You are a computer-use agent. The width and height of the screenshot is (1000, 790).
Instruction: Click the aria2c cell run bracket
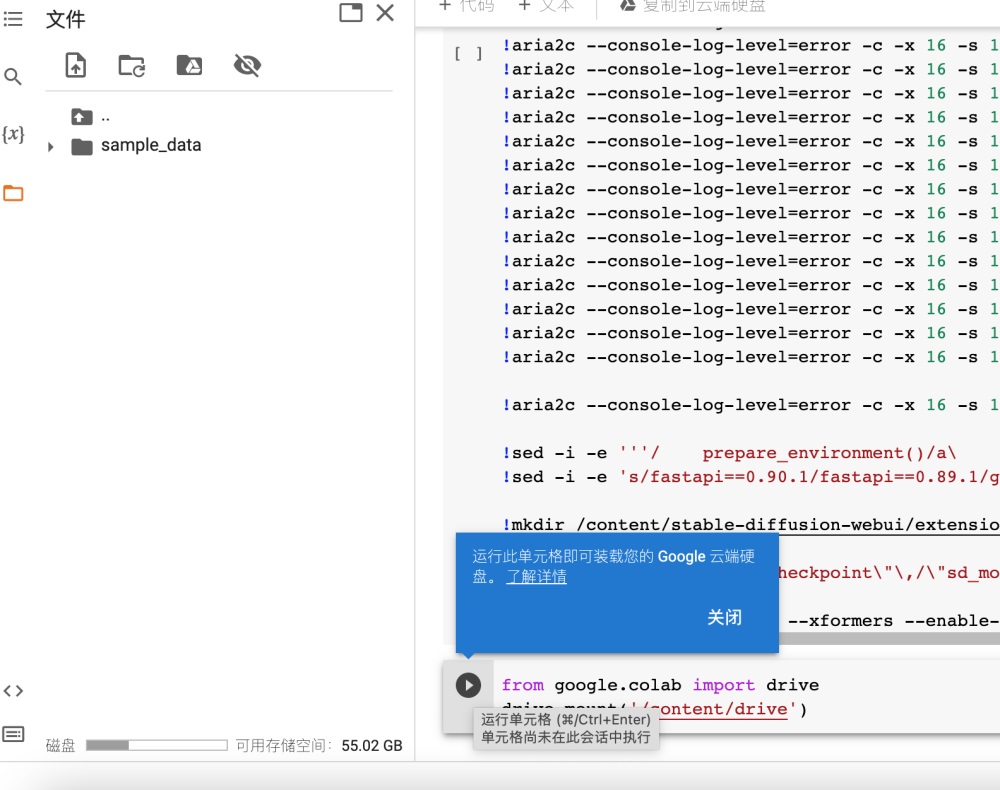coord(468,54)
